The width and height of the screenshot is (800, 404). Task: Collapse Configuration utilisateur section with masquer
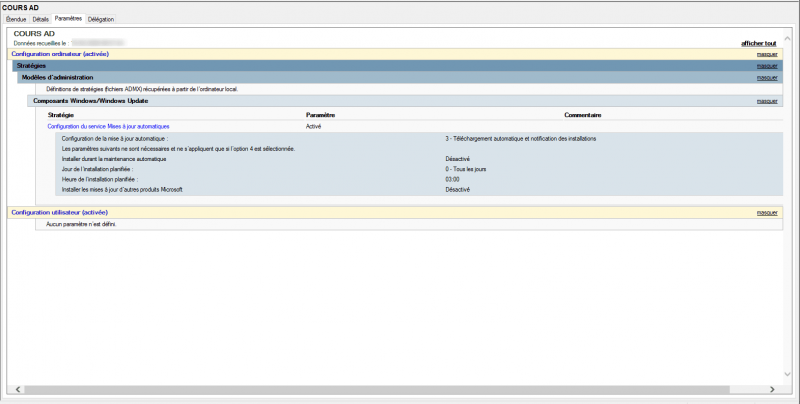click(767, 213)
